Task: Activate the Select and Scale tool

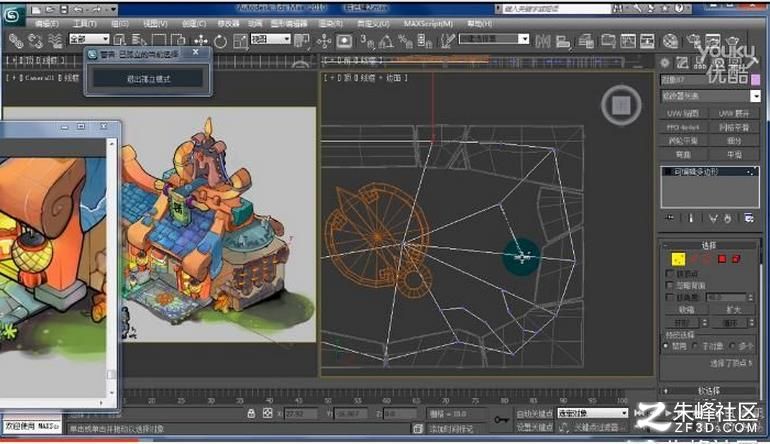Action: tap(240, 41)
